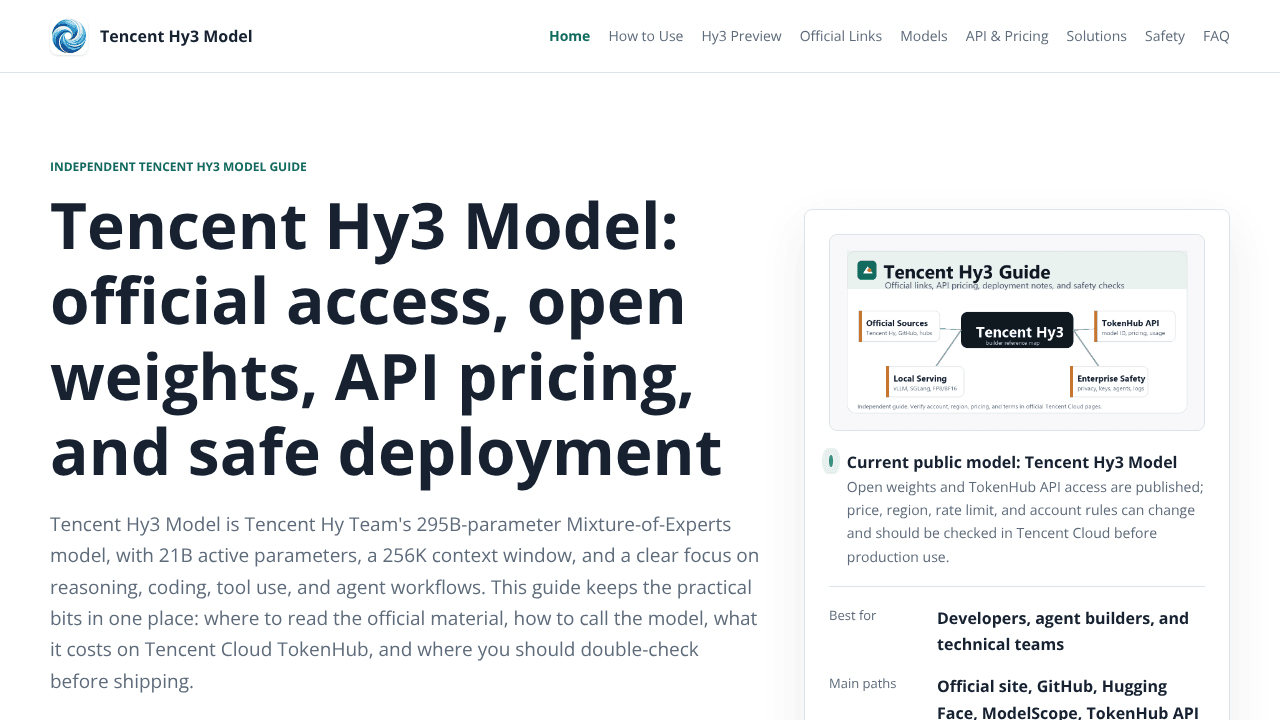
Task: Go to Solutions in the header
Action: coord(1096,36)
